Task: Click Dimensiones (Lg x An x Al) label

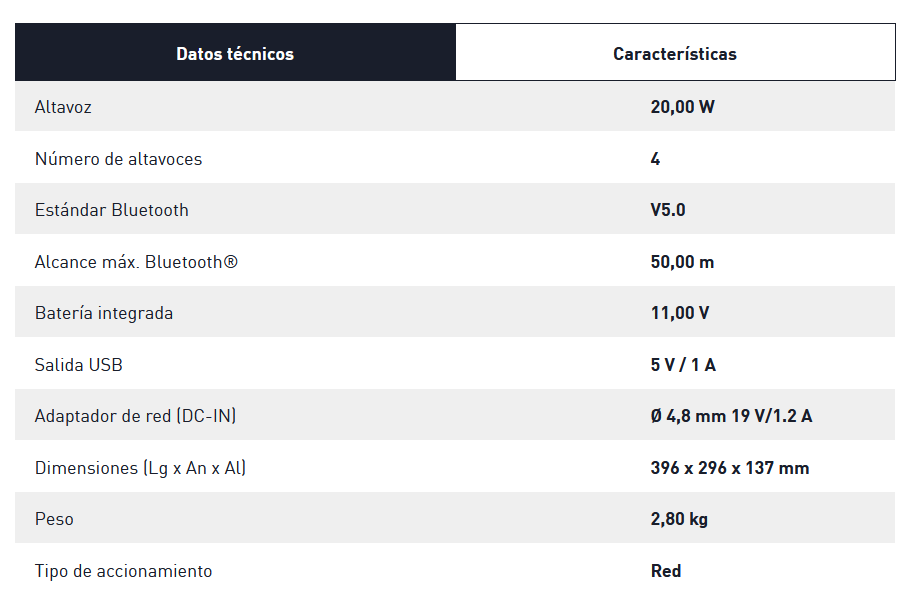Action: [x=140, y=468]
